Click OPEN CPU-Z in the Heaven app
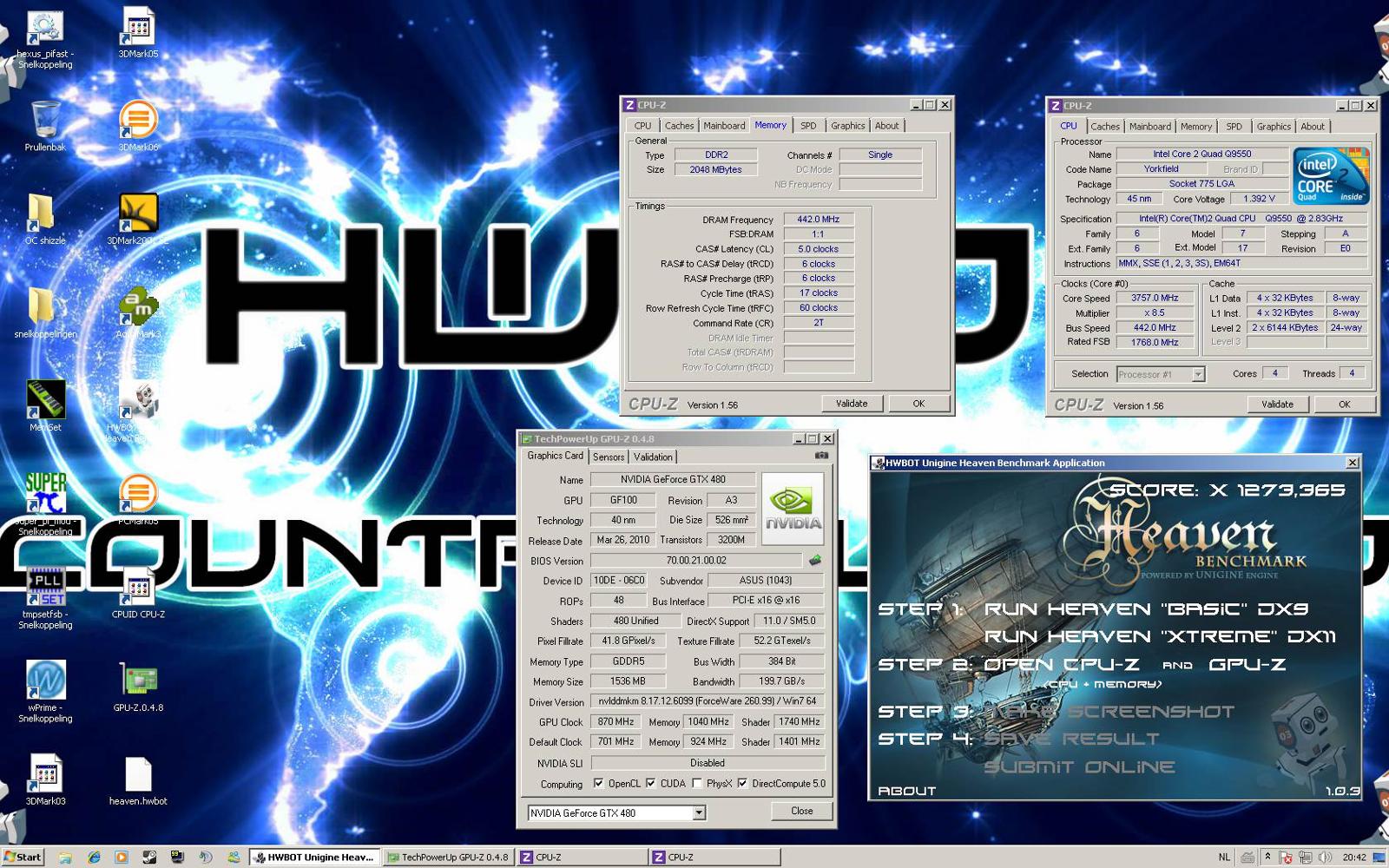Image resolution: width=1389 pixels, height=868 pixels. point(1061,665)
